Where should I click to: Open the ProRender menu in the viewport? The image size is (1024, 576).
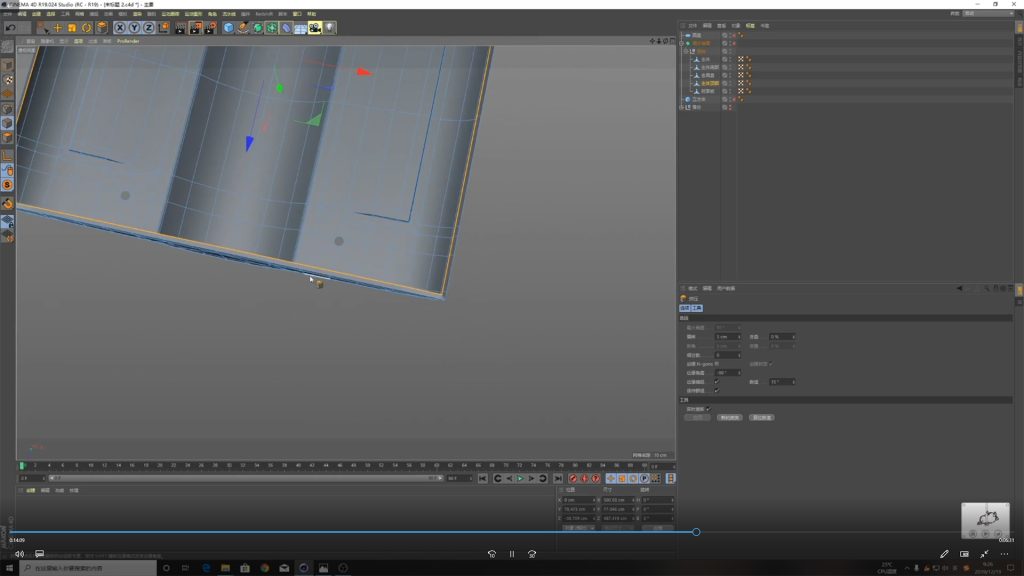point(128,41)
